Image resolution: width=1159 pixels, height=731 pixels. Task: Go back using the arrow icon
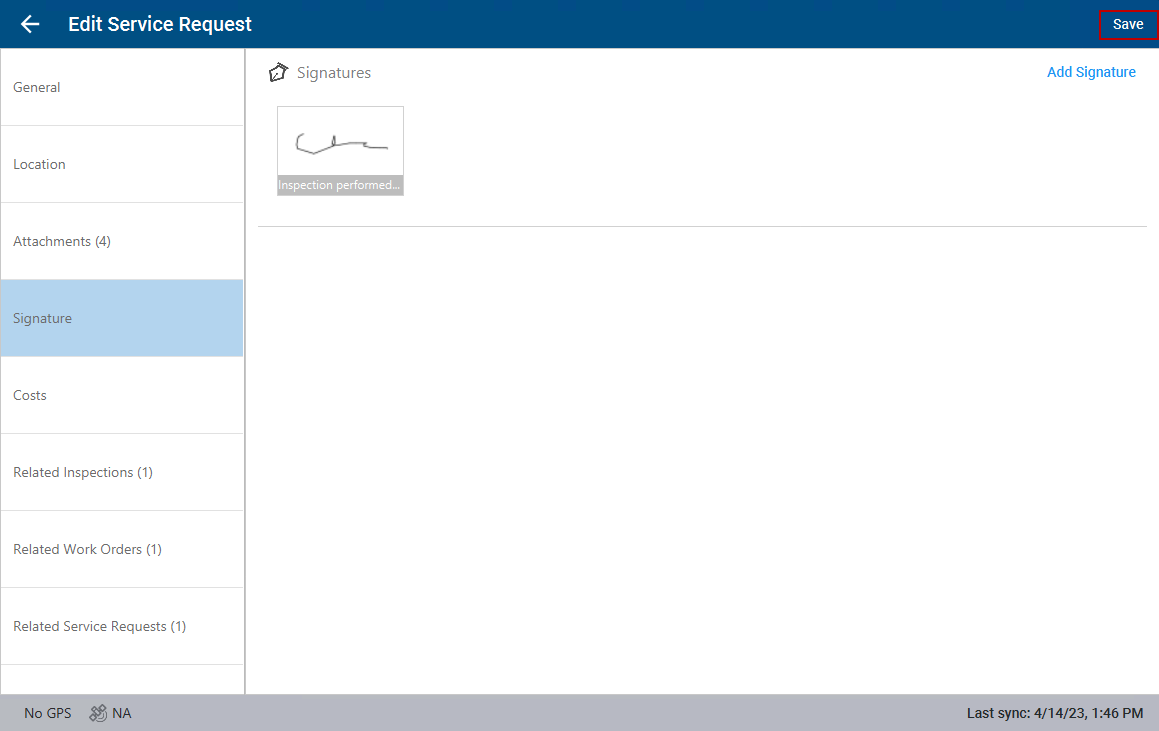[x=30, y=24]
